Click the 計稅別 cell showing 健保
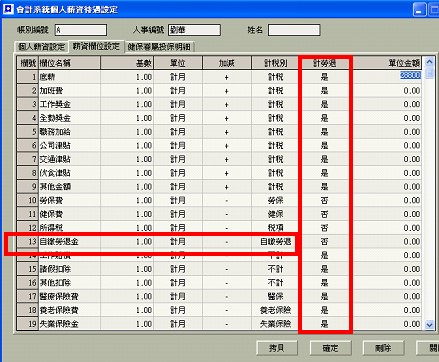Viewport: 439px width, 362px height. tap(275, 214)
